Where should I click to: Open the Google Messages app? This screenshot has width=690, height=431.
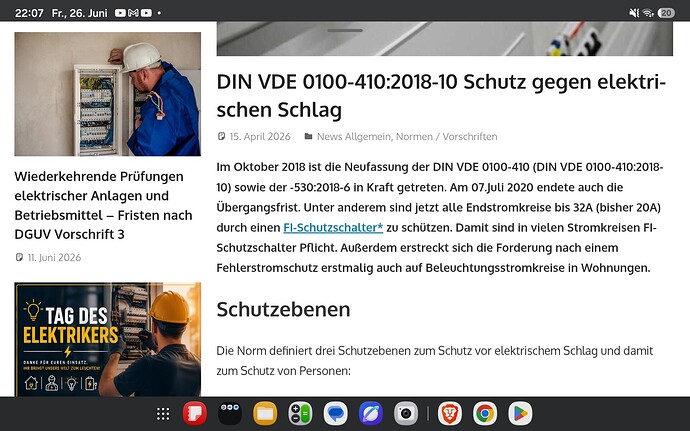click(x=335, y=414)
